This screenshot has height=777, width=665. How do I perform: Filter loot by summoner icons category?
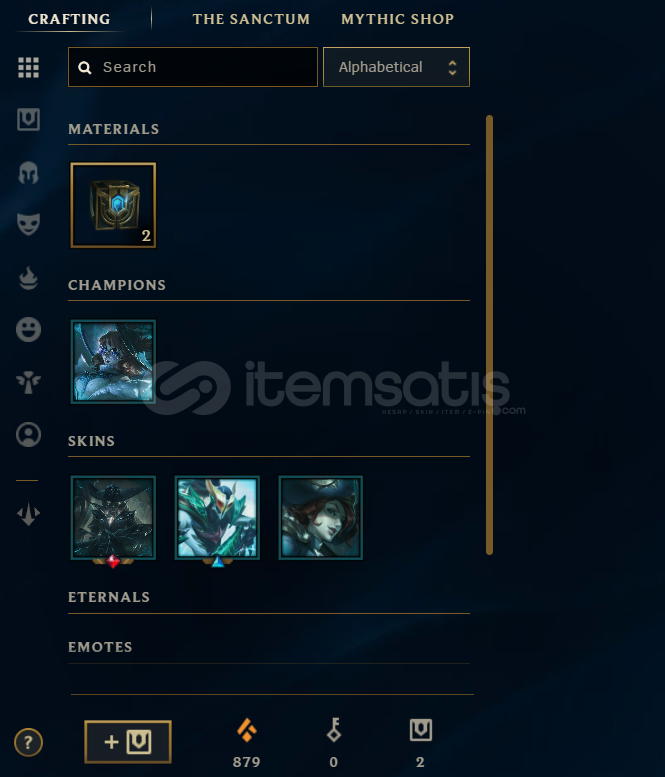coord(28,435)
